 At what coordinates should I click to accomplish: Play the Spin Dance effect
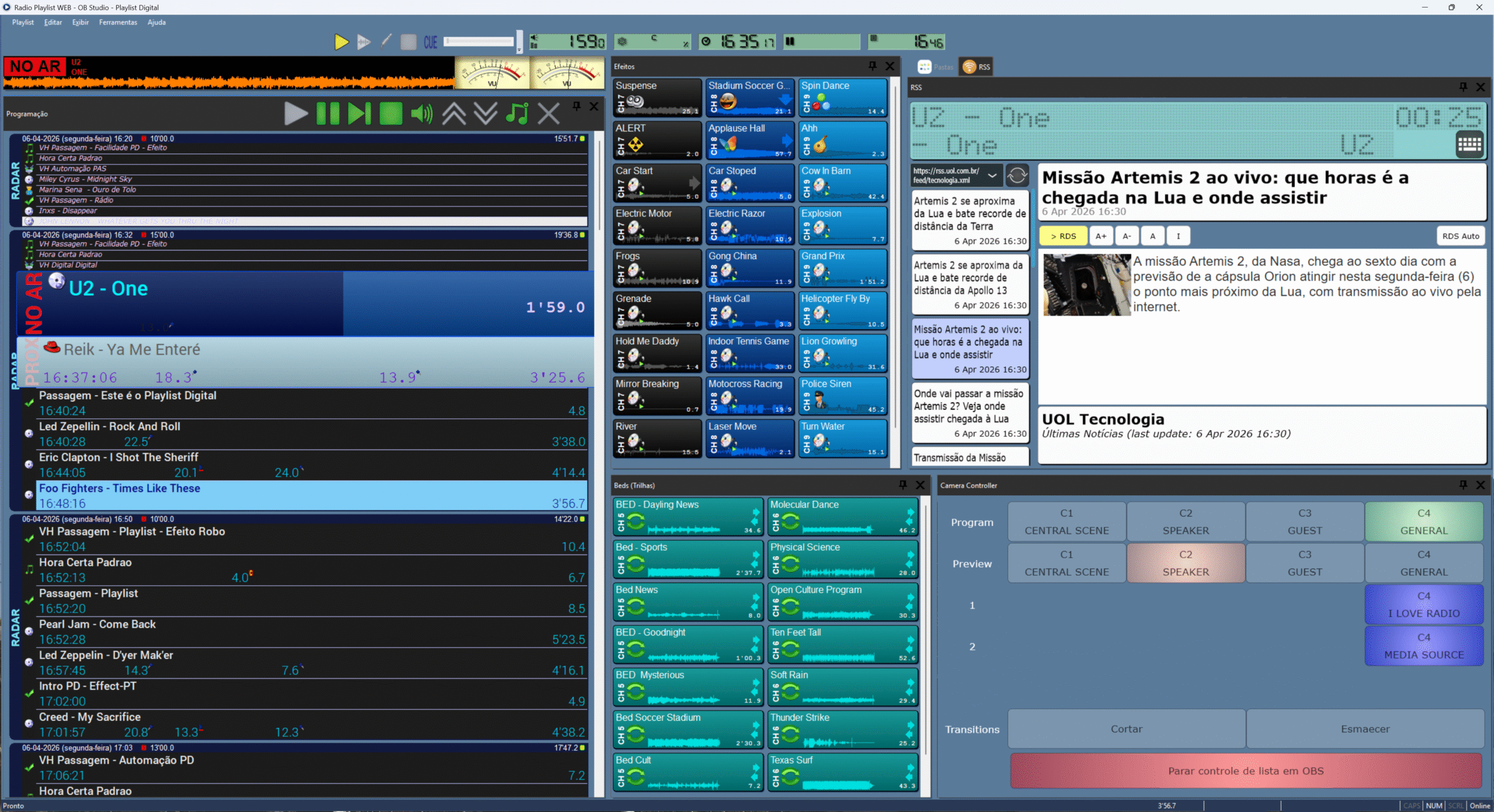coord(843,97)
